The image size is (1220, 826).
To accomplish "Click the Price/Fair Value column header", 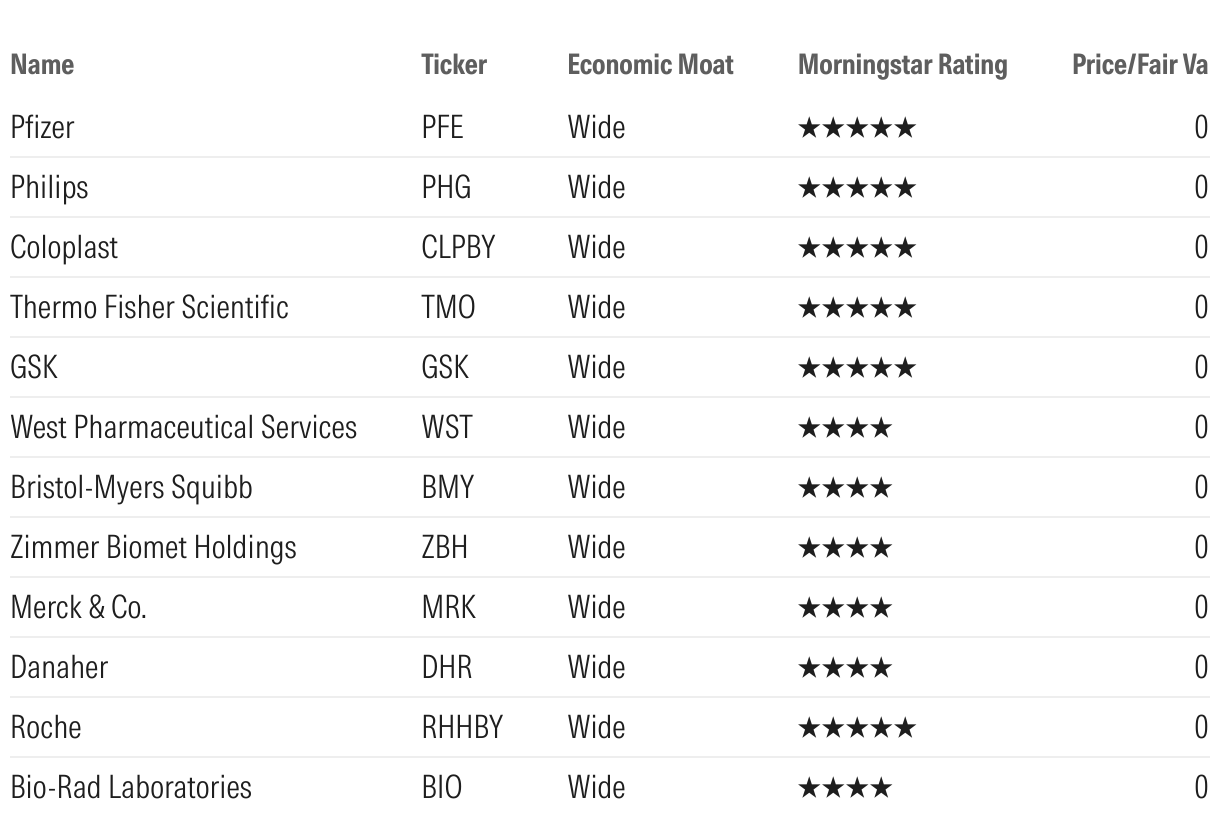I will tap(1146, 65).
